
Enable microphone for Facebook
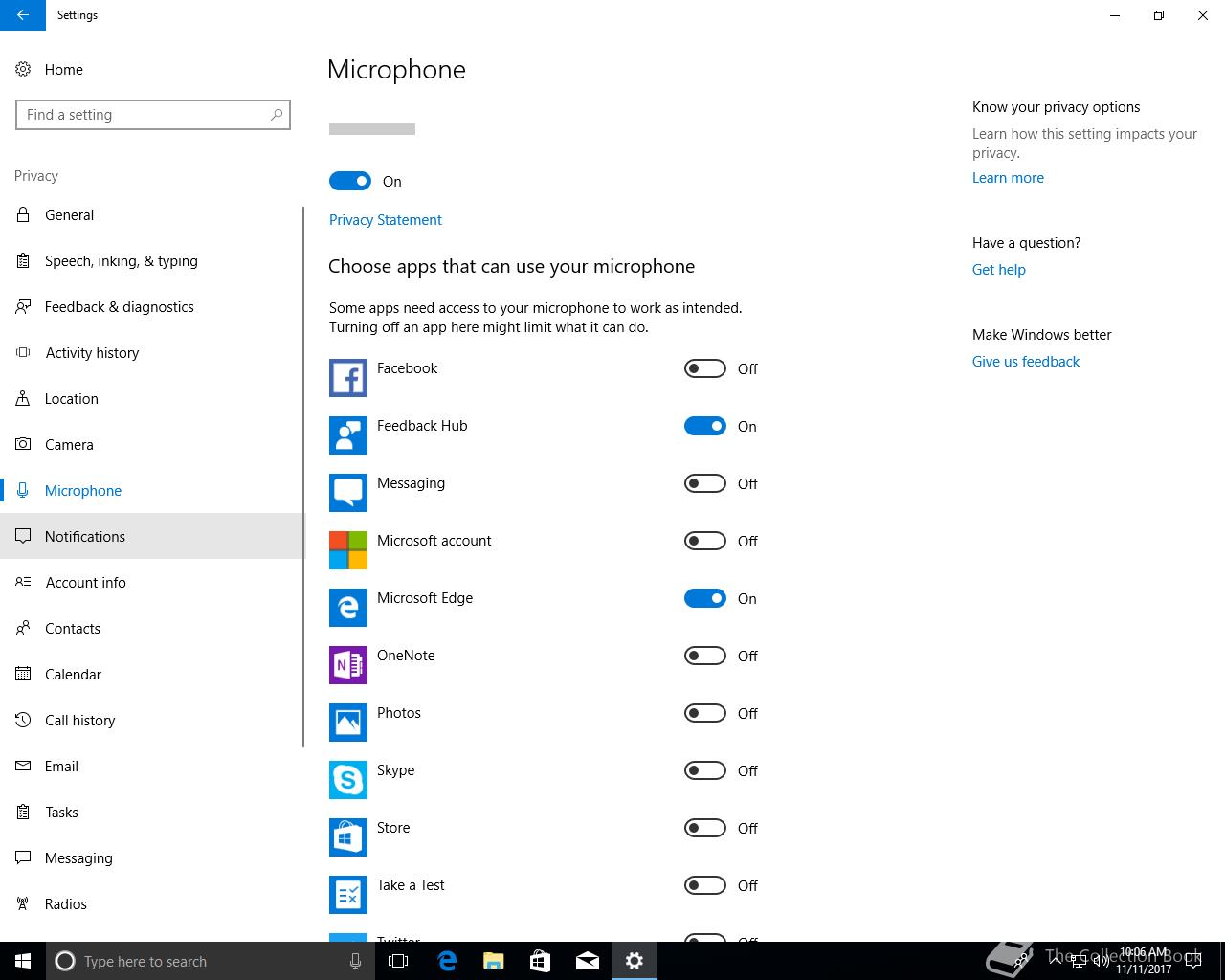click(705, 368)
